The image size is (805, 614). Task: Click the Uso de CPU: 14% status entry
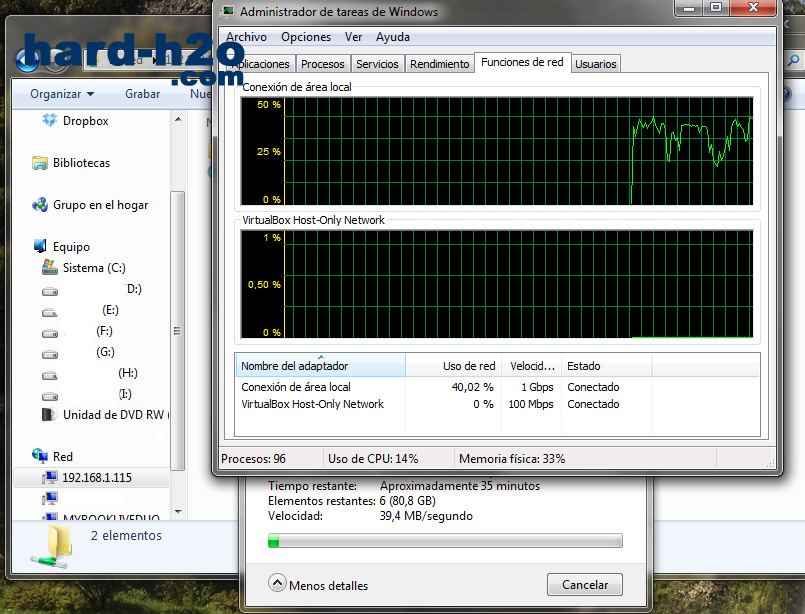[x=373, y=458]
